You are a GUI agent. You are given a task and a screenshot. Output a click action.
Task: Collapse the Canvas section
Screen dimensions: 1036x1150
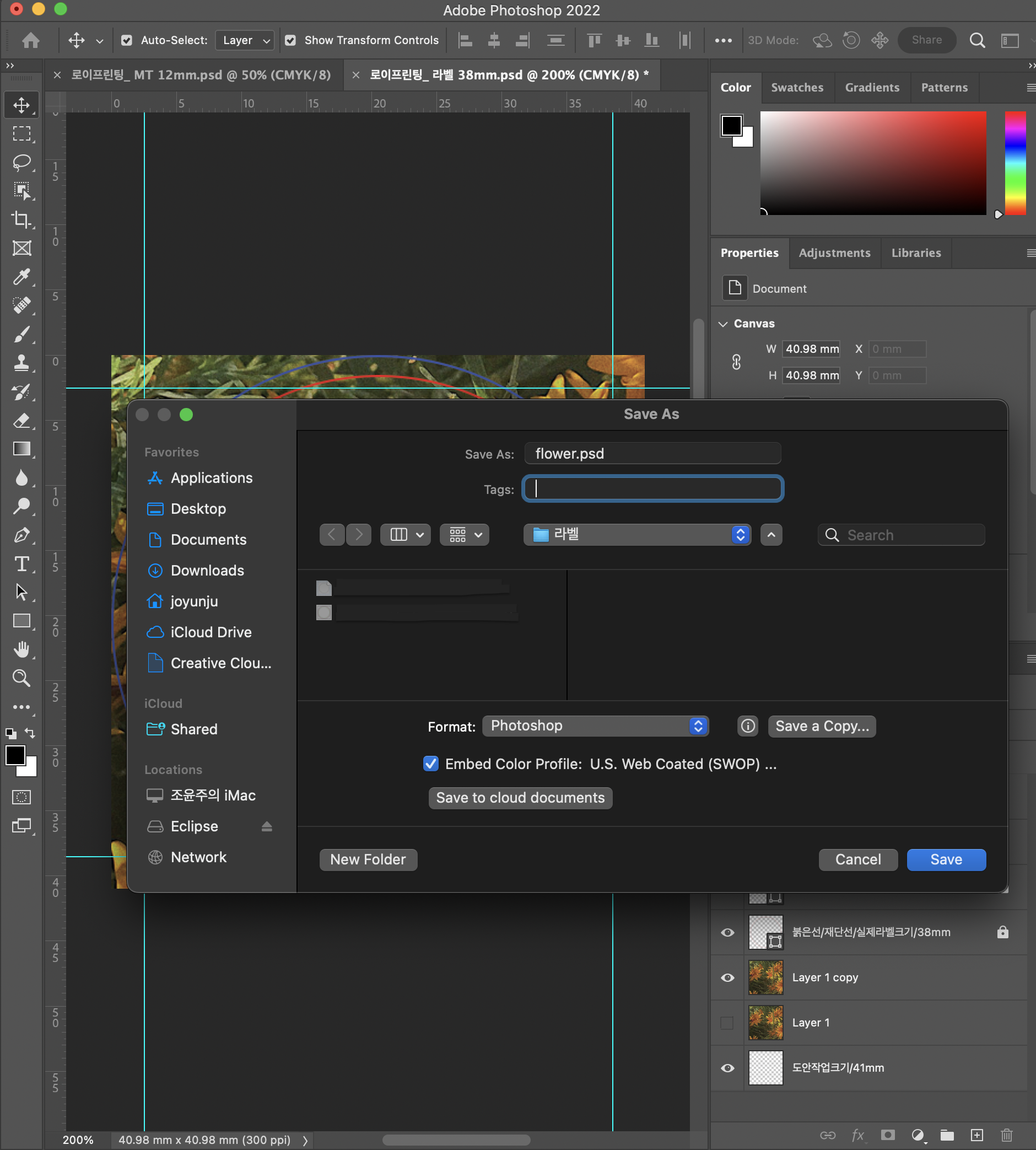pyautogui.click(x=723, y=324)
